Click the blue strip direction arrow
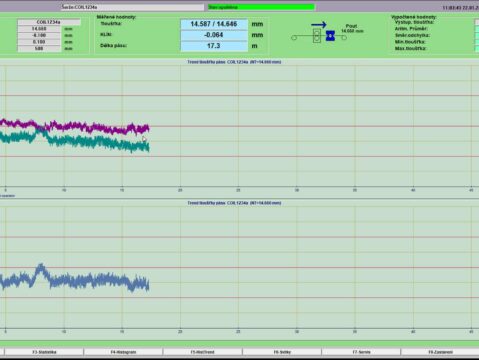 (319, 24)
